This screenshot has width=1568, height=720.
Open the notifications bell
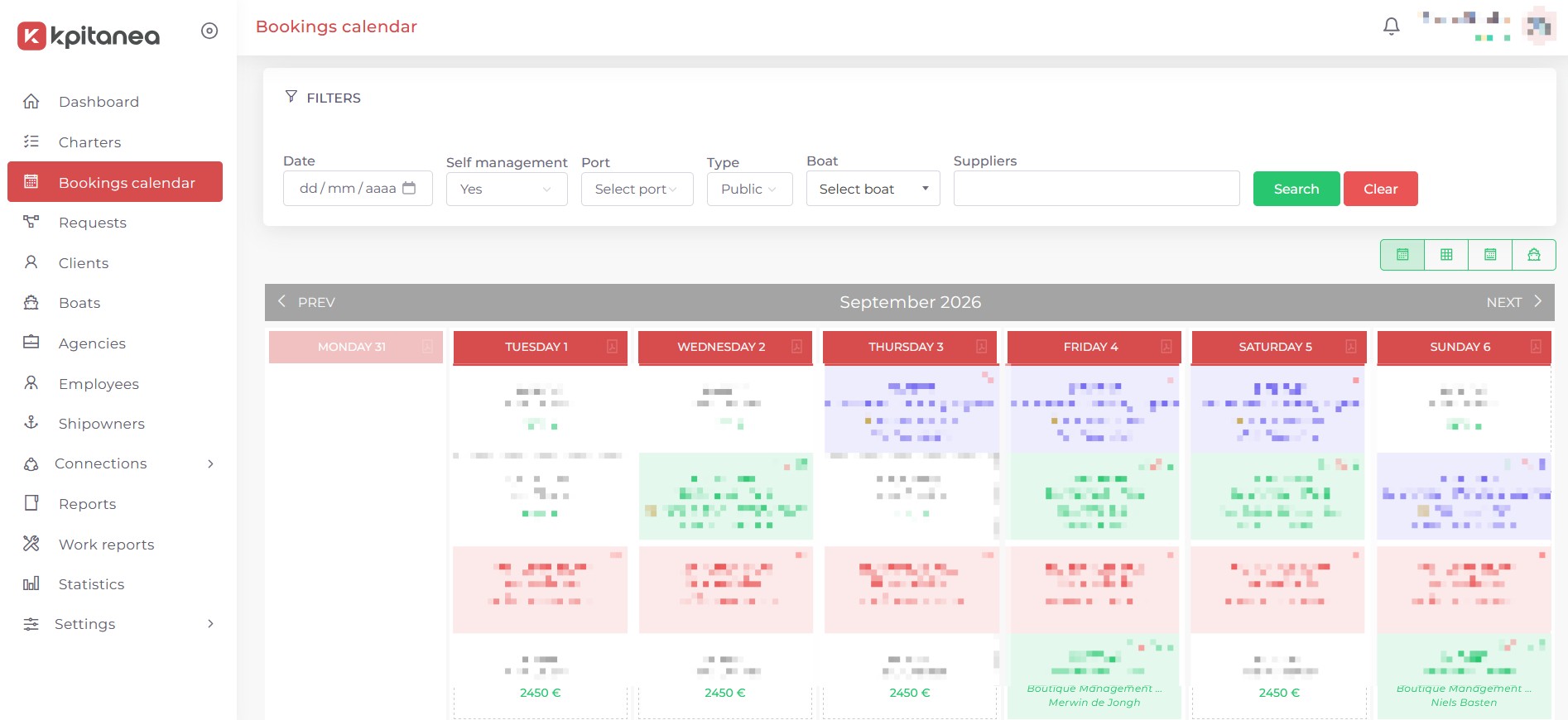[x=1392, y=26]
